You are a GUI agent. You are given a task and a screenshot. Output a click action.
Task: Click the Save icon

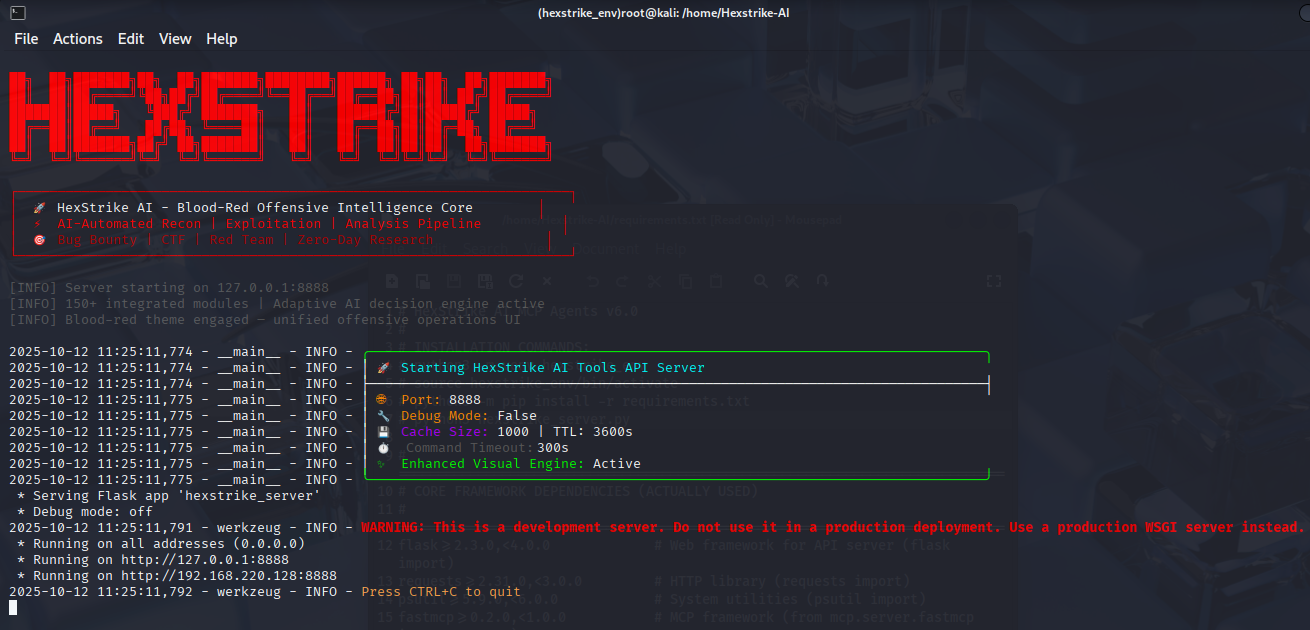click(453, 281)
